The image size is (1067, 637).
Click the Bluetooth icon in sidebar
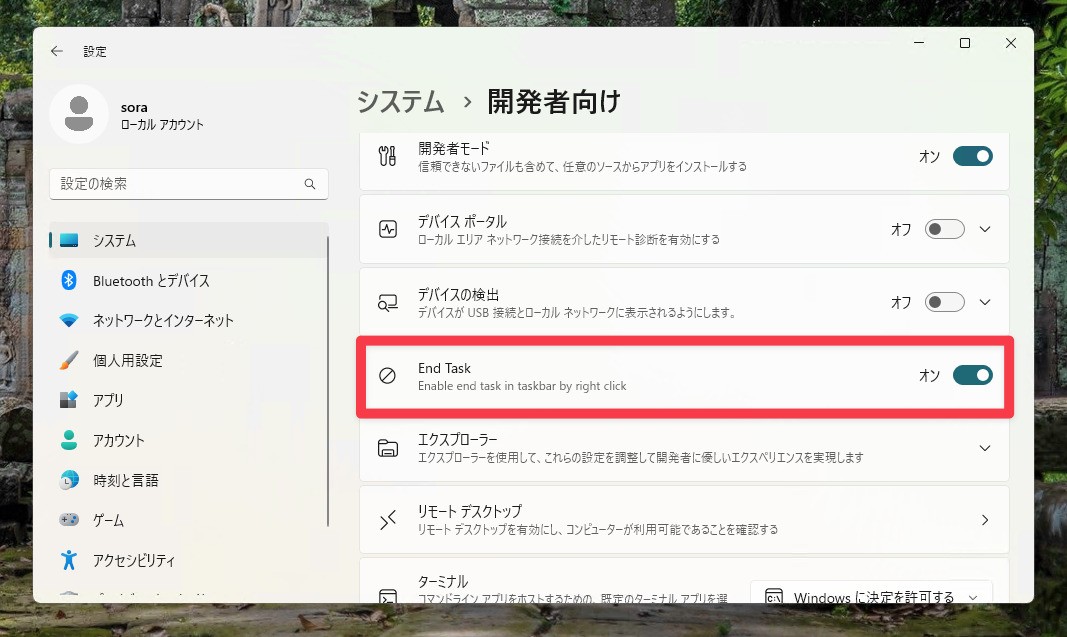(x=69, y=280)
